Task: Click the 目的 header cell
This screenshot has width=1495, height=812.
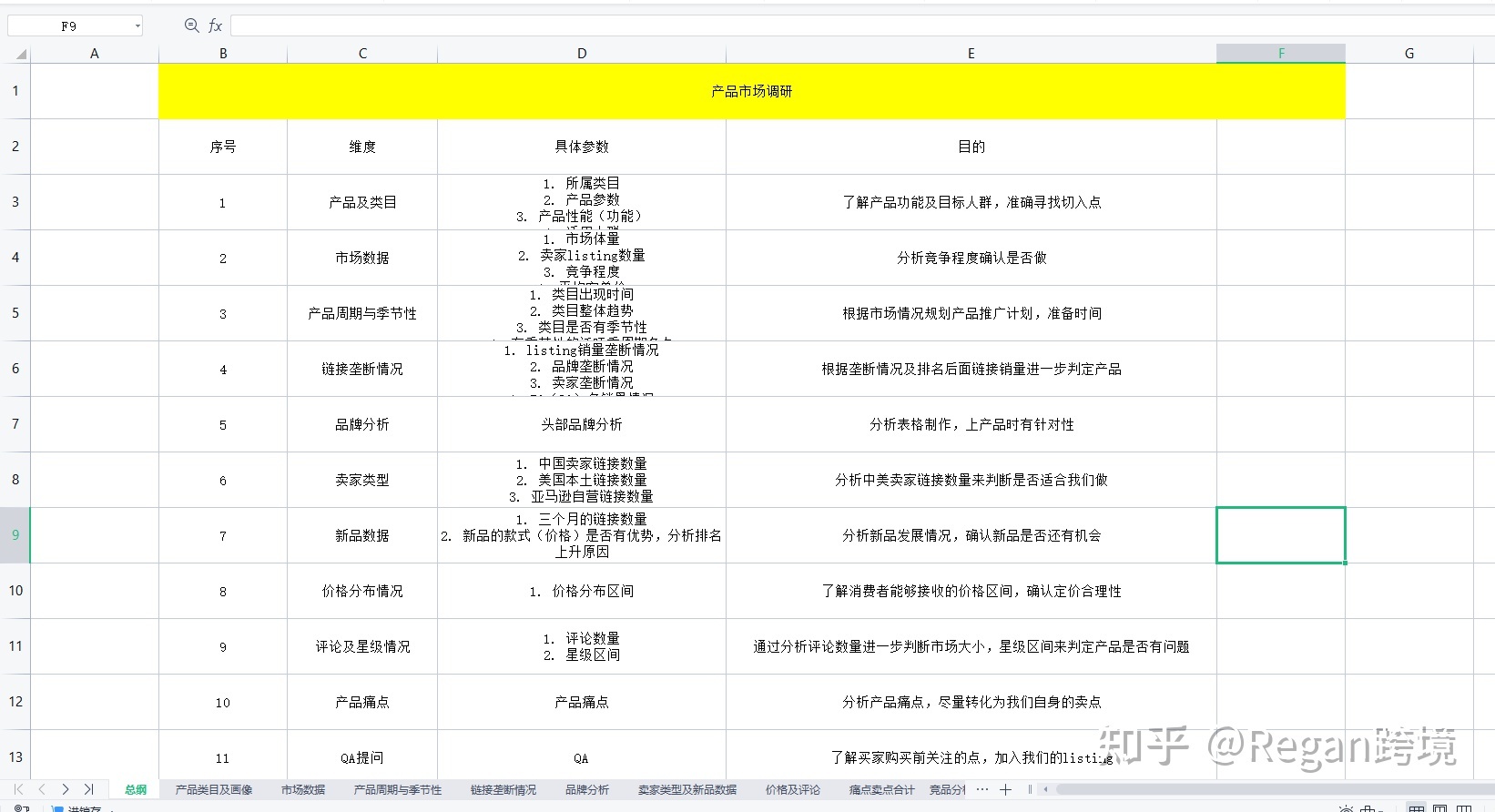Action: [971, 147]
